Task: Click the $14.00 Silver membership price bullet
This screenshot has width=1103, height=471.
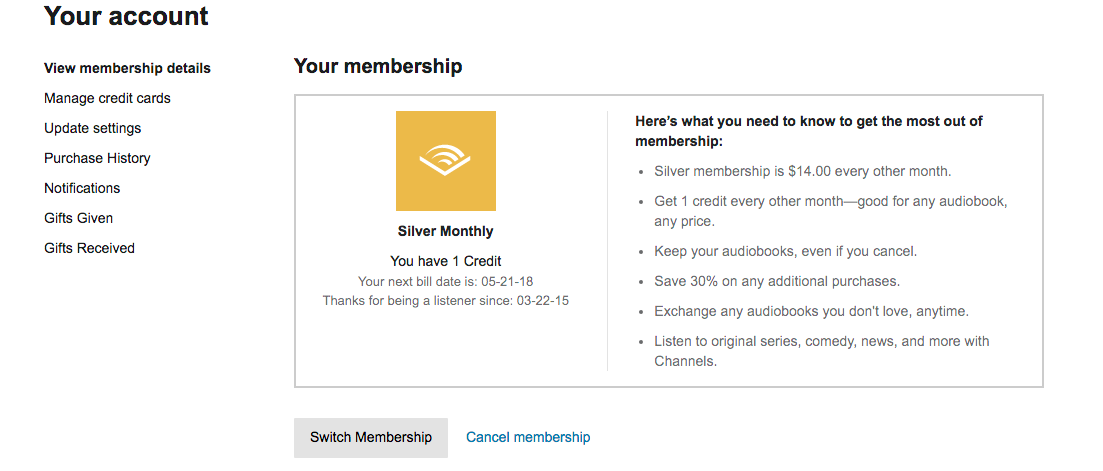Action: 802,171
